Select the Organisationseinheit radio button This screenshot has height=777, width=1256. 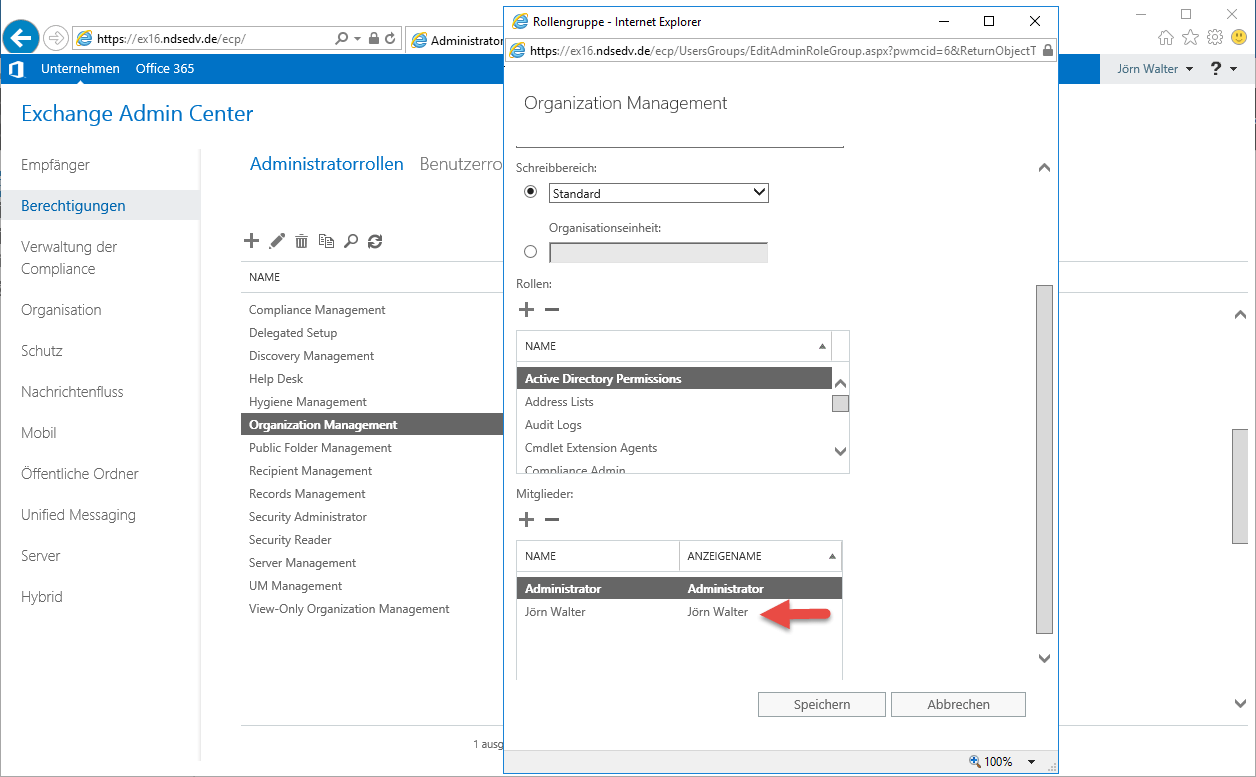click(530, 252)
